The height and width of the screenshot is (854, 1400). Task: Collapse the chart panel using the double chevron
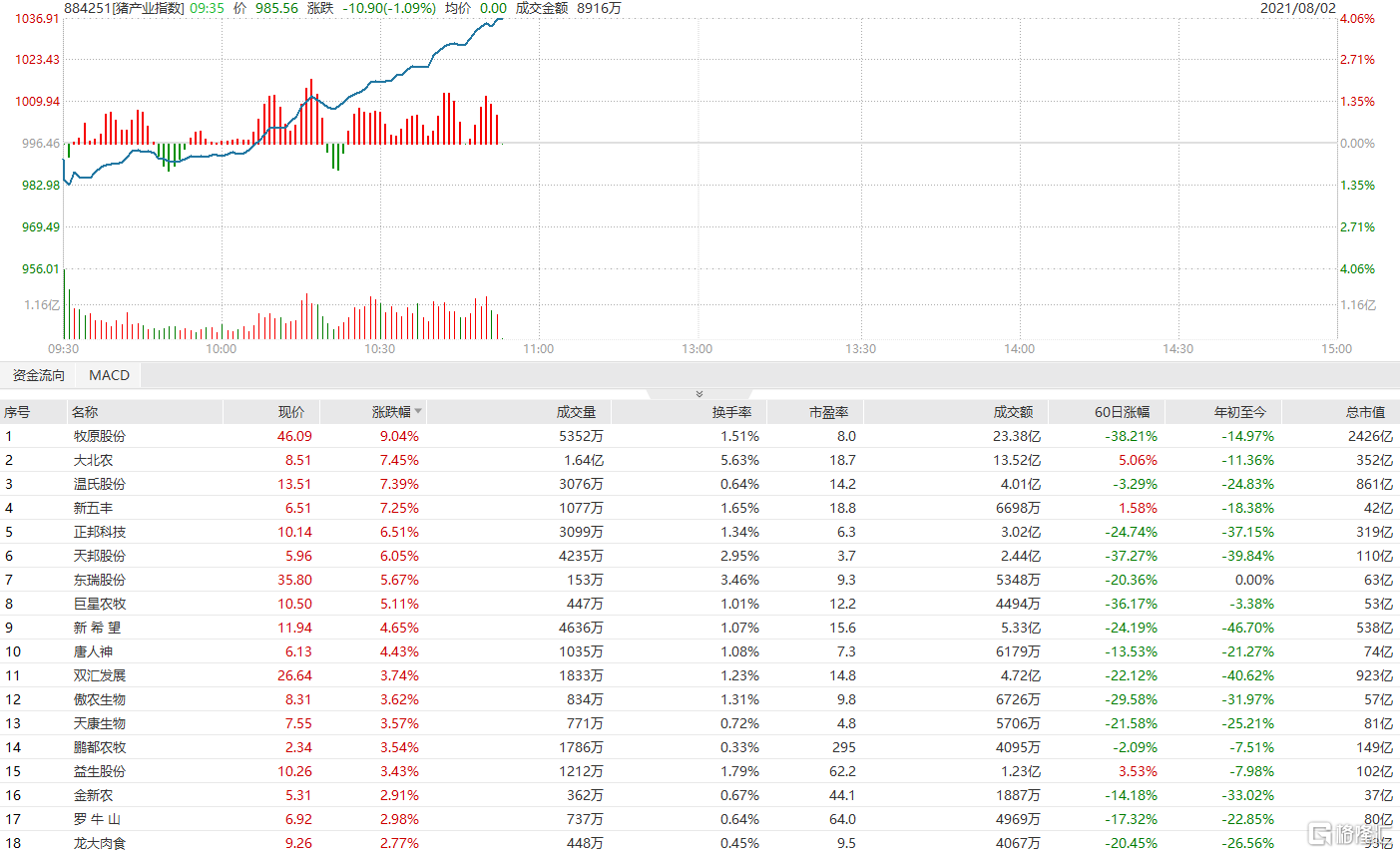click(700, 394)
